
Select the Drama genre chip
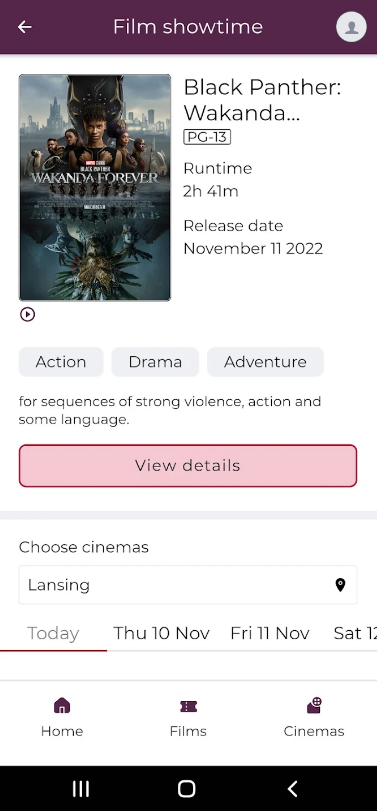(155, 362)
